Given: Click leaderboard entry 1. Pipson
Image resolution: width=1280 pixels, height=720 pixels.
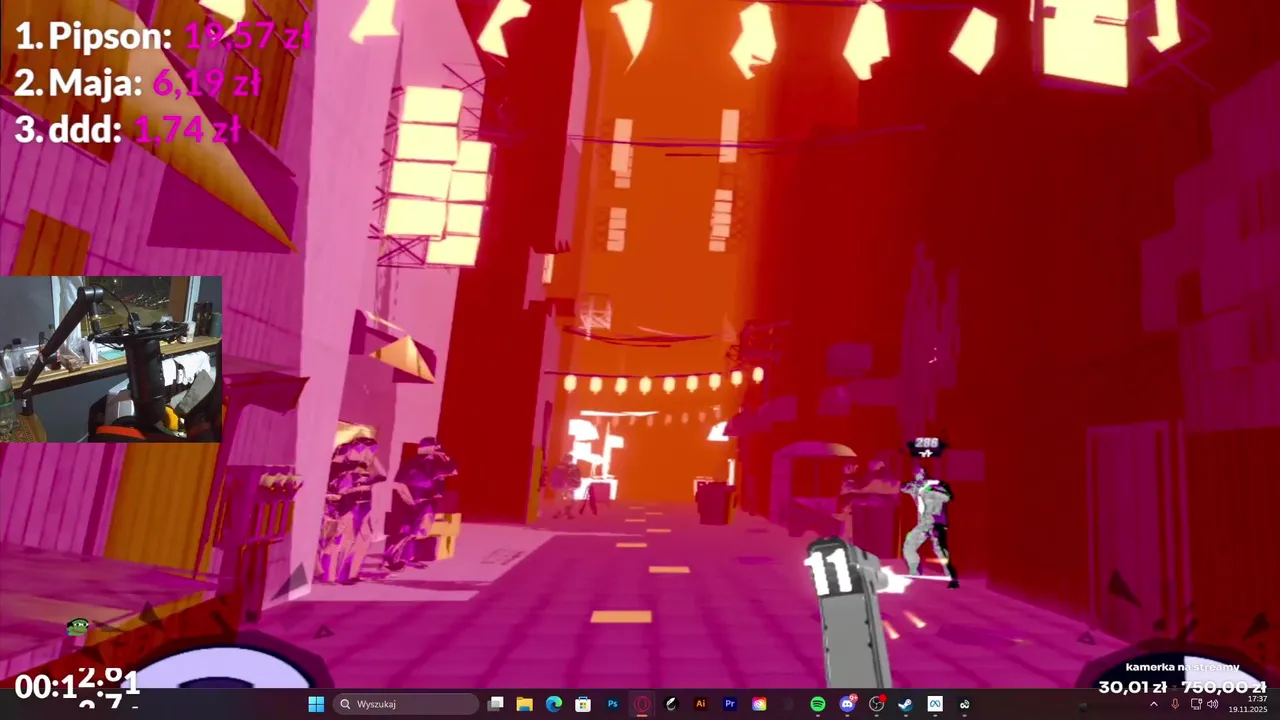Looking at the screenshot, I should point(93,36).
